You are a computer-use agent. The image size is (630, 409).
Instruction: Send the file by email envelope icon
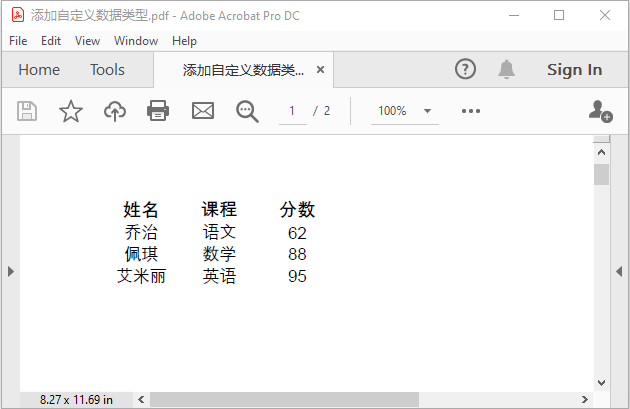coord(203,111)
